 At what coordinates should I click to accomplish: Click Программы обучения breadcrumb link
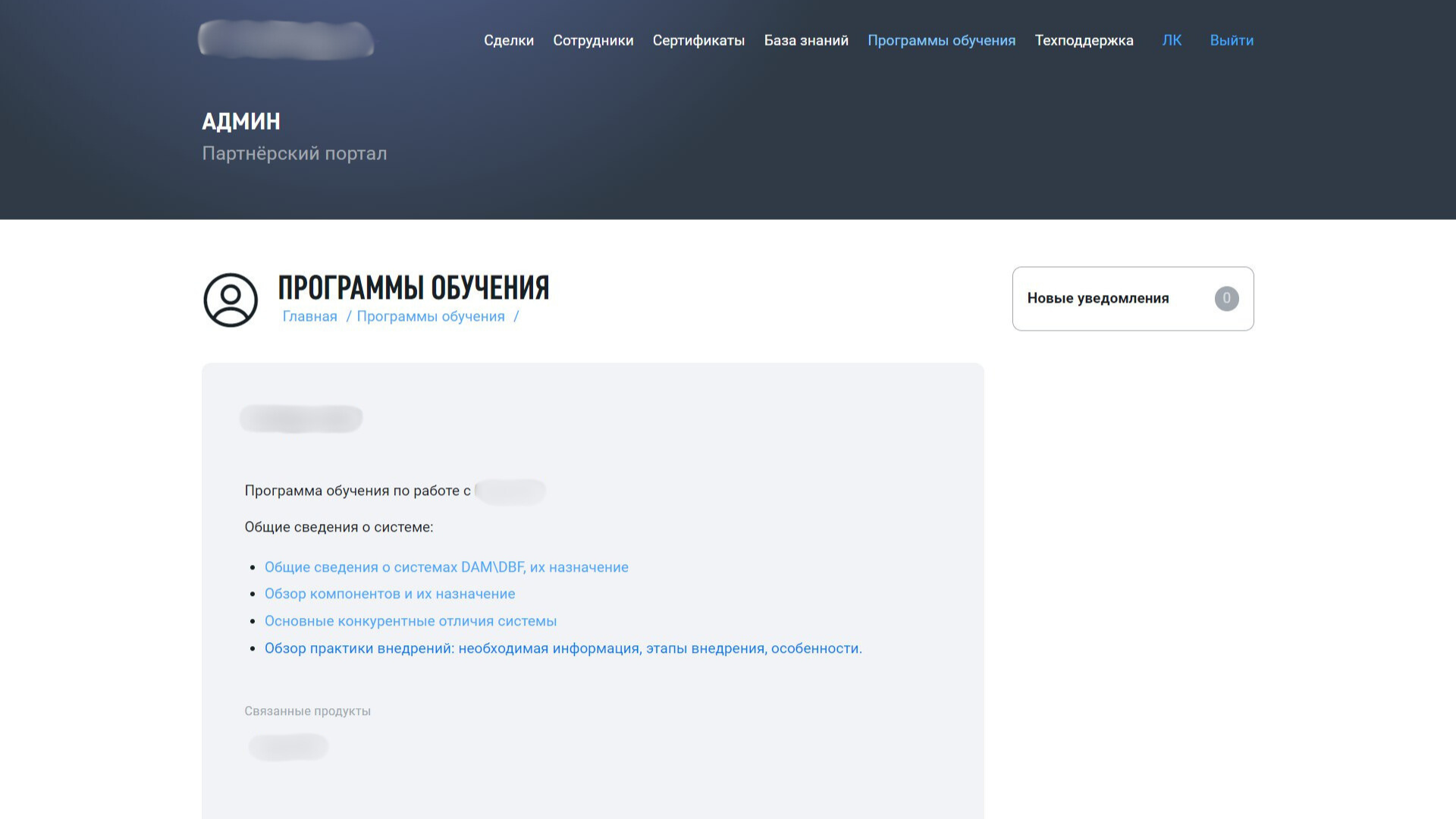430,317
